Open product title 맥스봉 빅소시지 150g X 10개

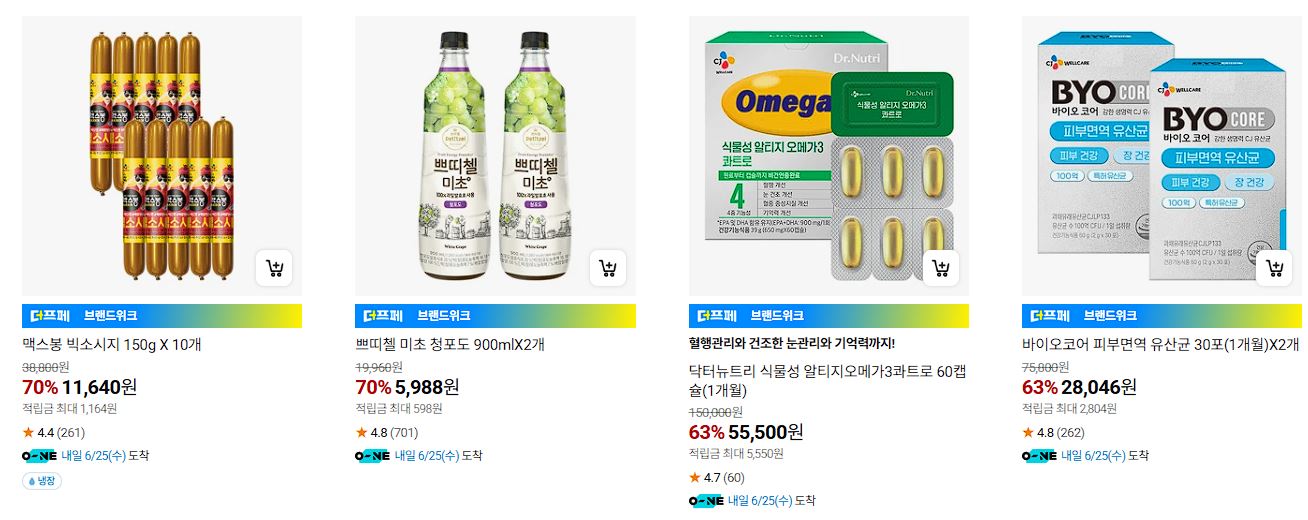click(x=112, y=345)
